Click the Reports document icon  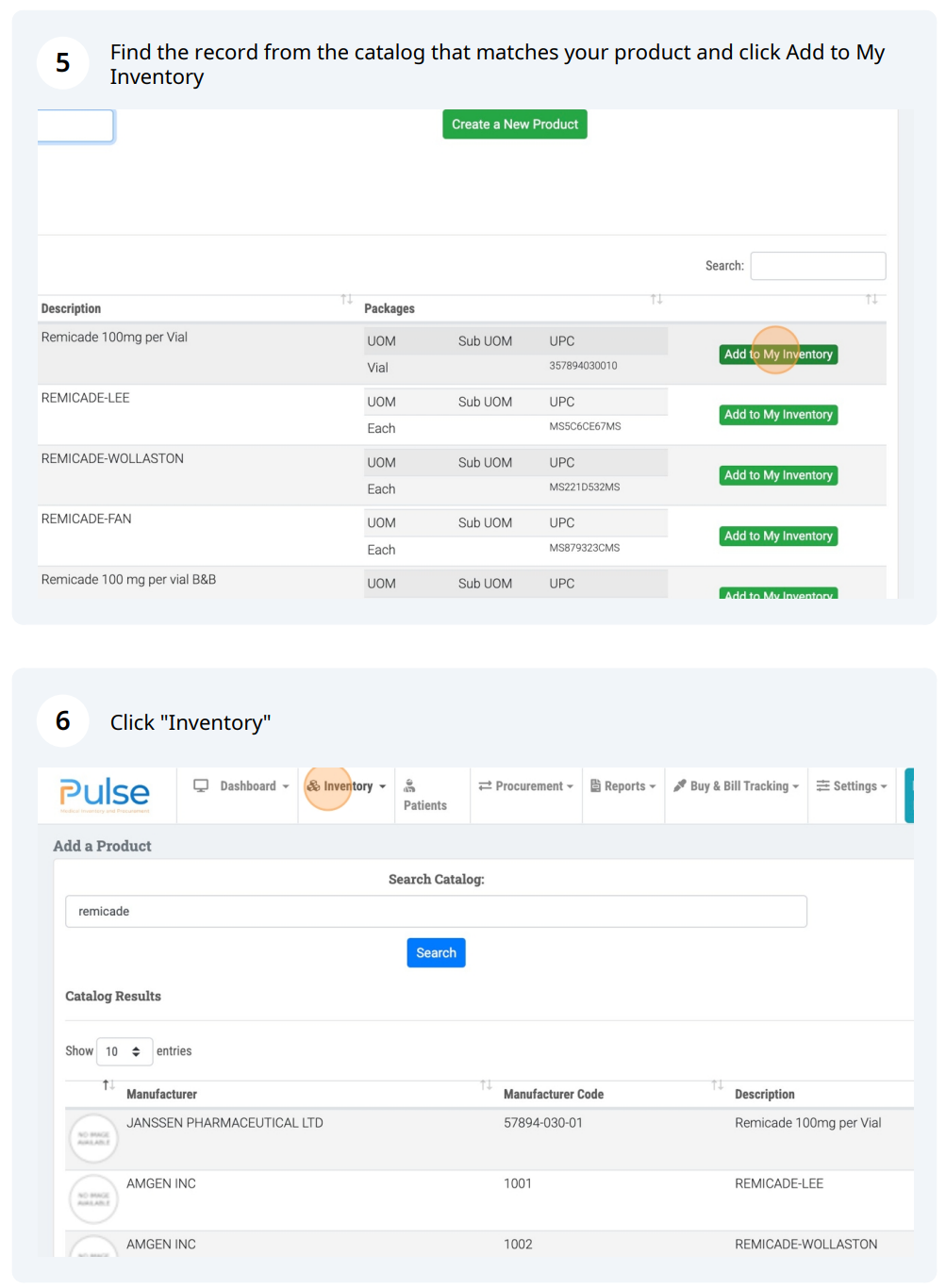click(596, 785)
